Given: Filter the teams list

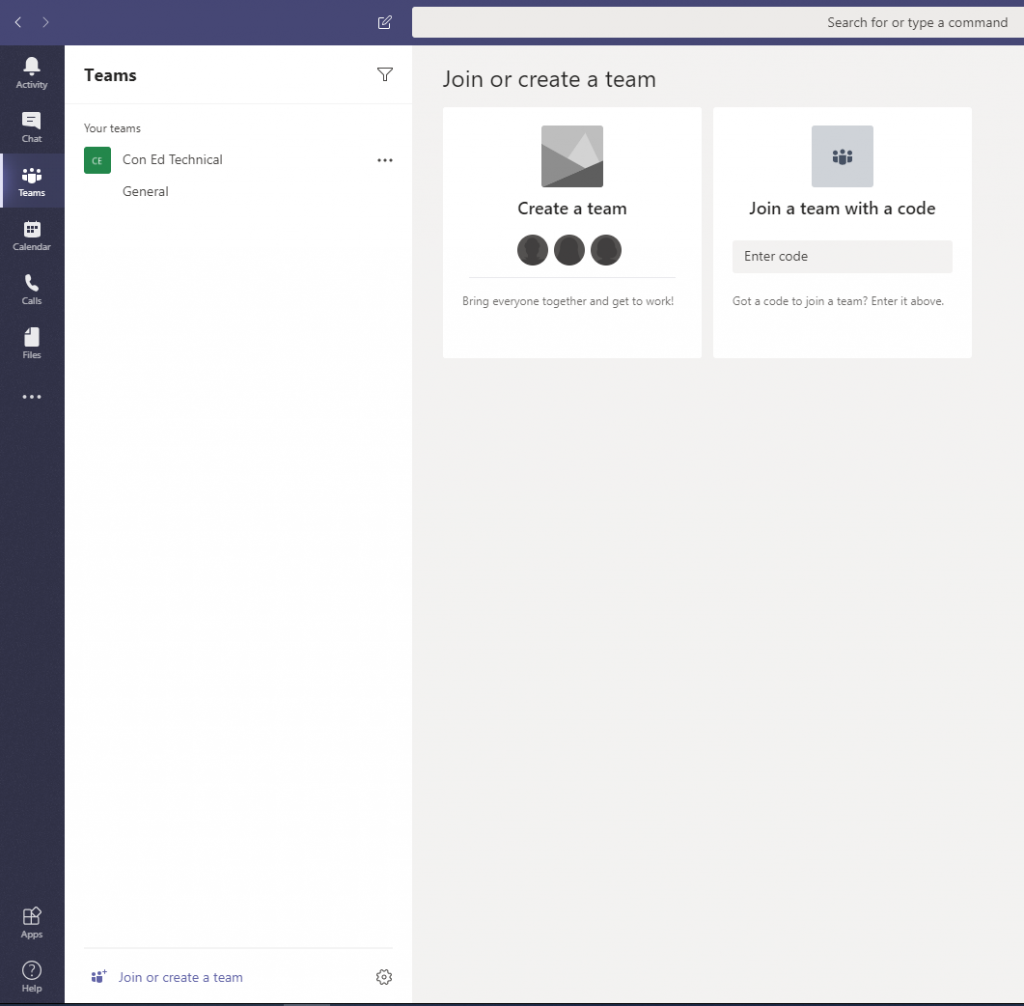Looking at the screenshot, I should pyautogui.click(x=385, y=74).
